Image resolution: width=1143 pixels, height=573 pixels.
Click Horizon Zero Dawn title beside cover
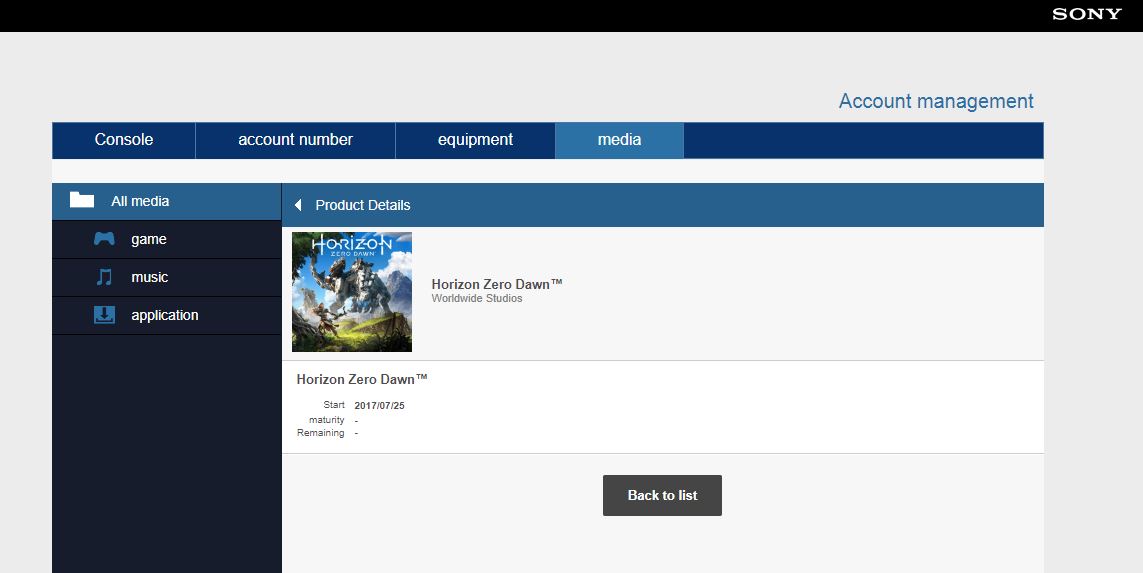(497, 284)
